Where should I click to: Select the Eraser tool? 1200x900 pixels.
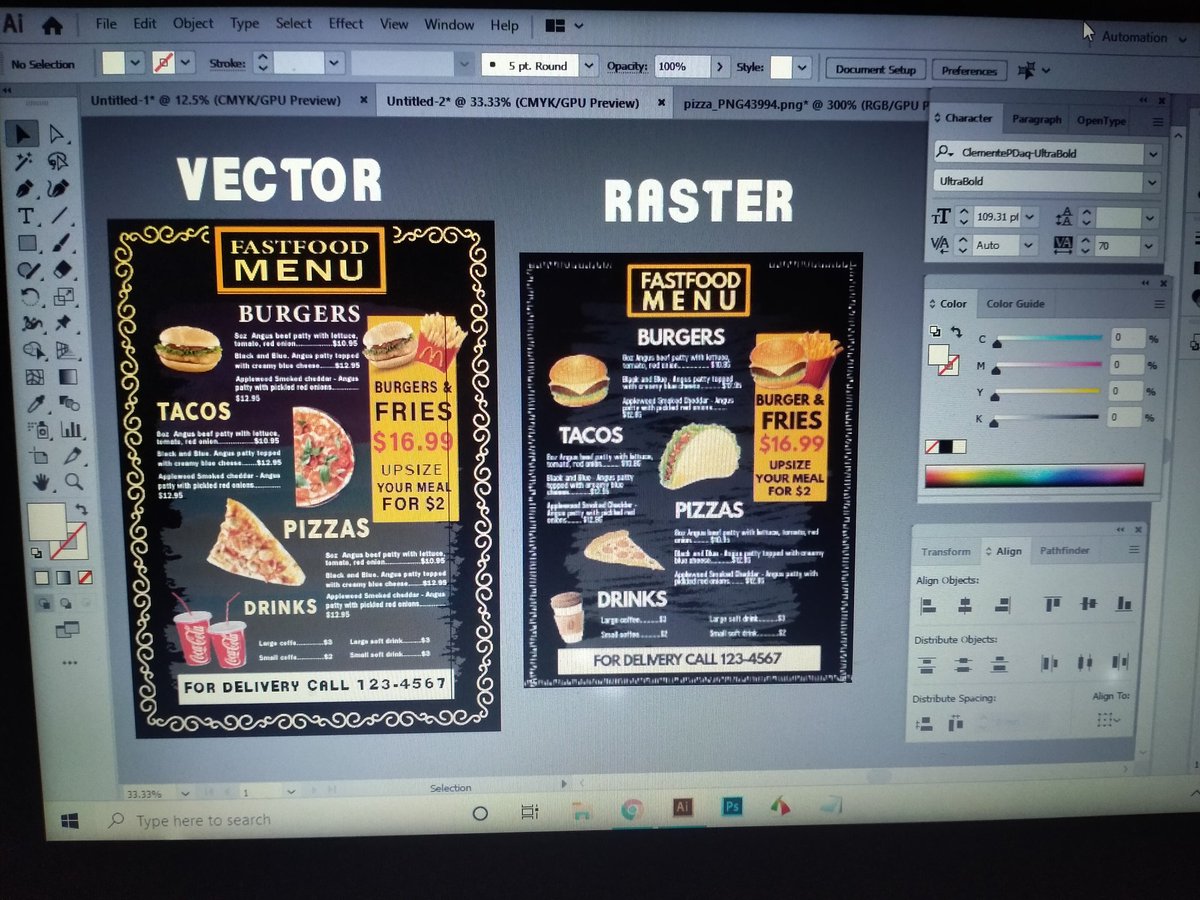point(62,269)
